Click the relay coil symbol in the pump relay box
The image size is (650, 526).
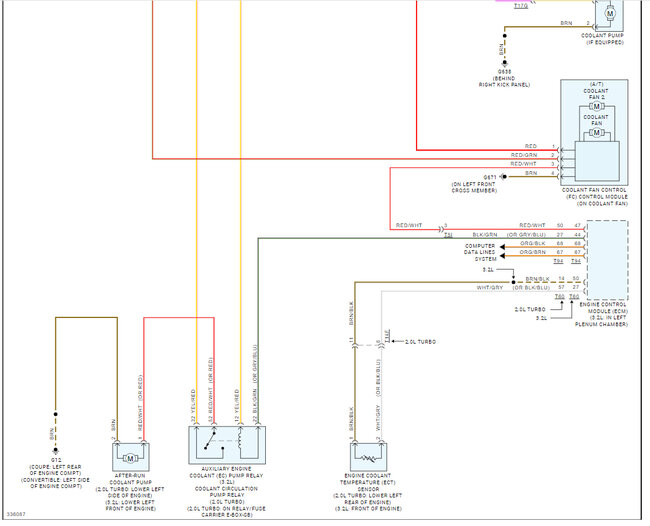[x=240, y=441]
